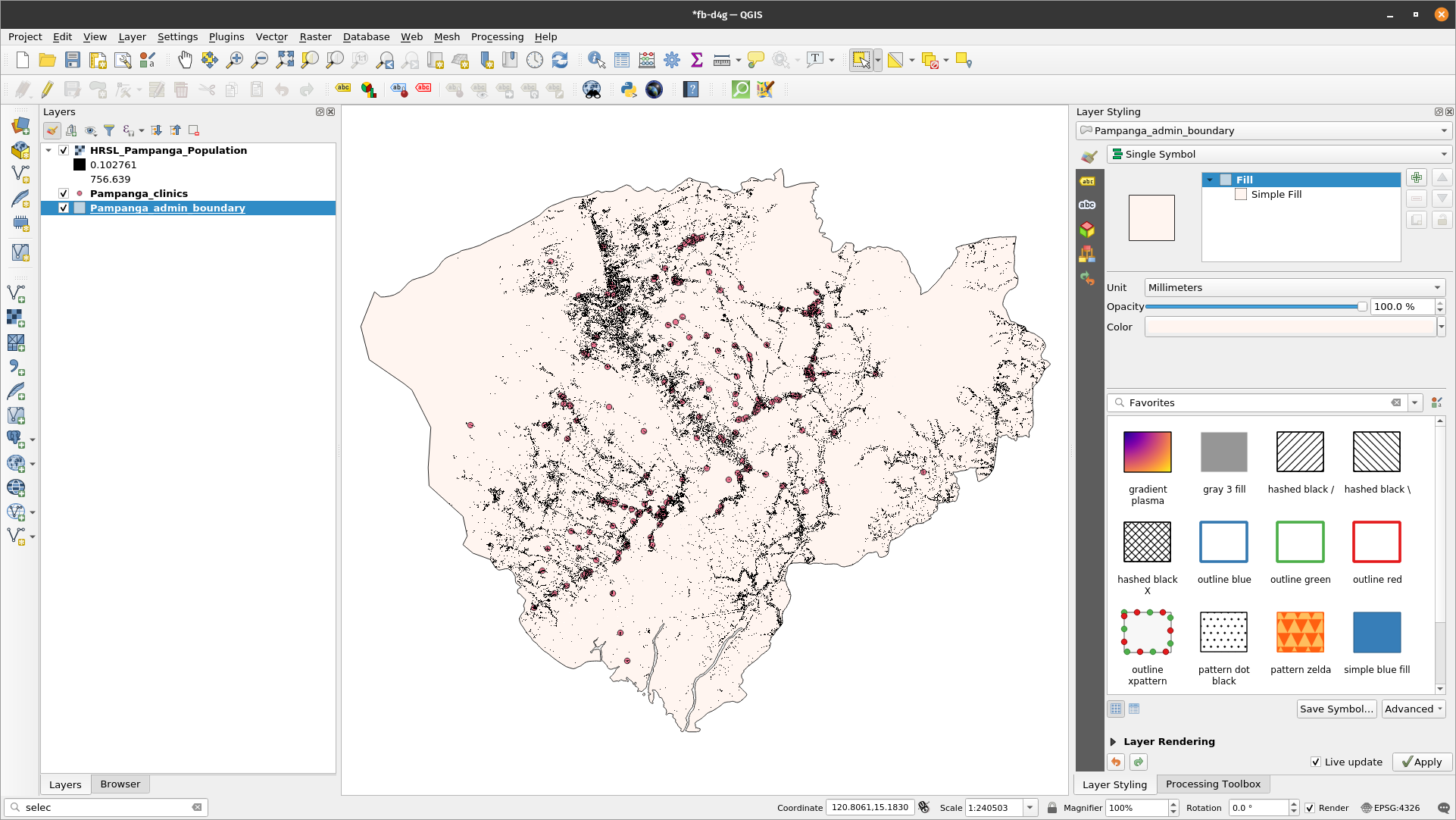Hide the Pampanga_clinics layer

click(64, 193)
